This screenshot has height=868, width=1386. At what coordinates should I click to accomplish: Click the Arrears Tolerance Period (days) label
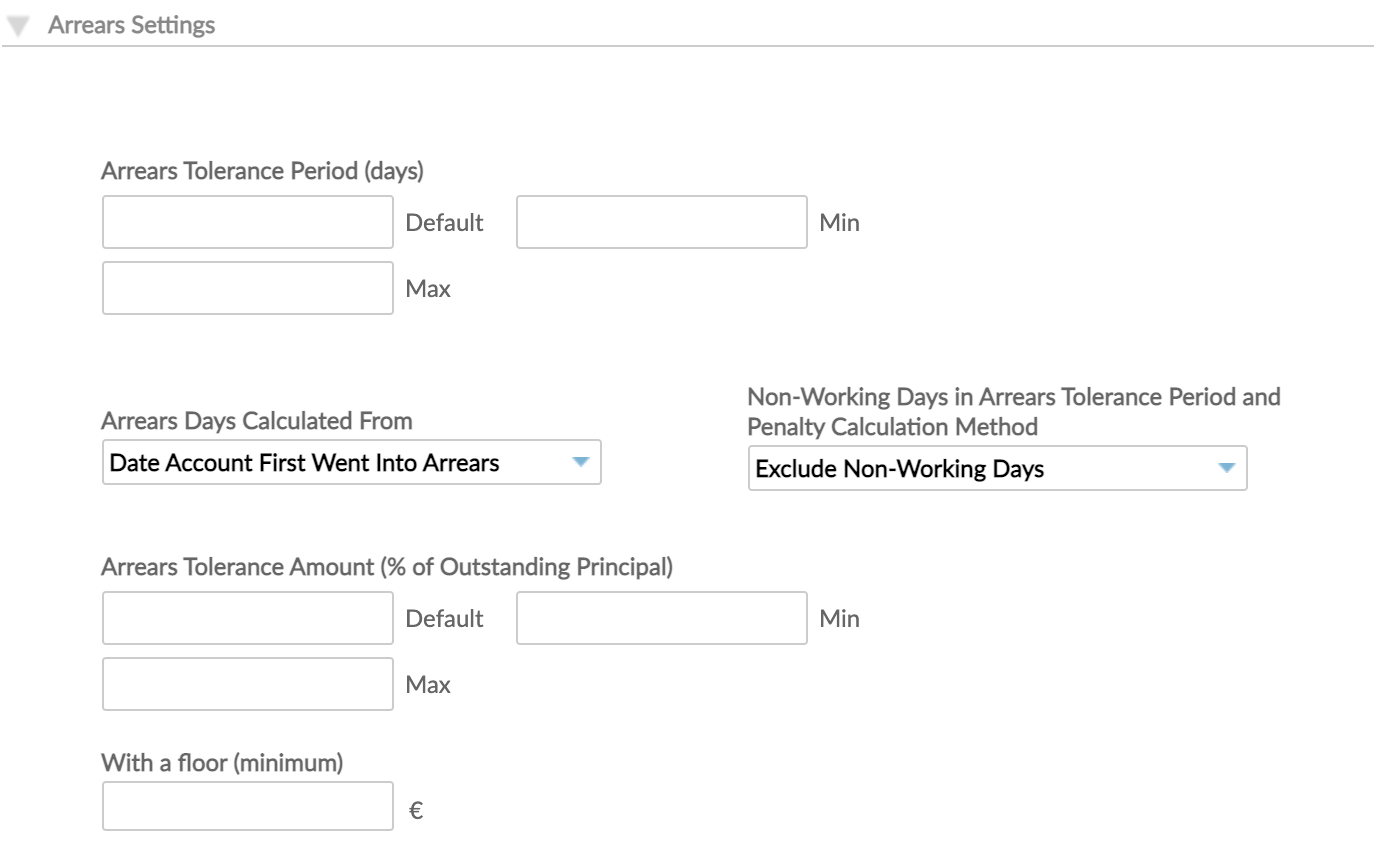[x=262, y=171]
